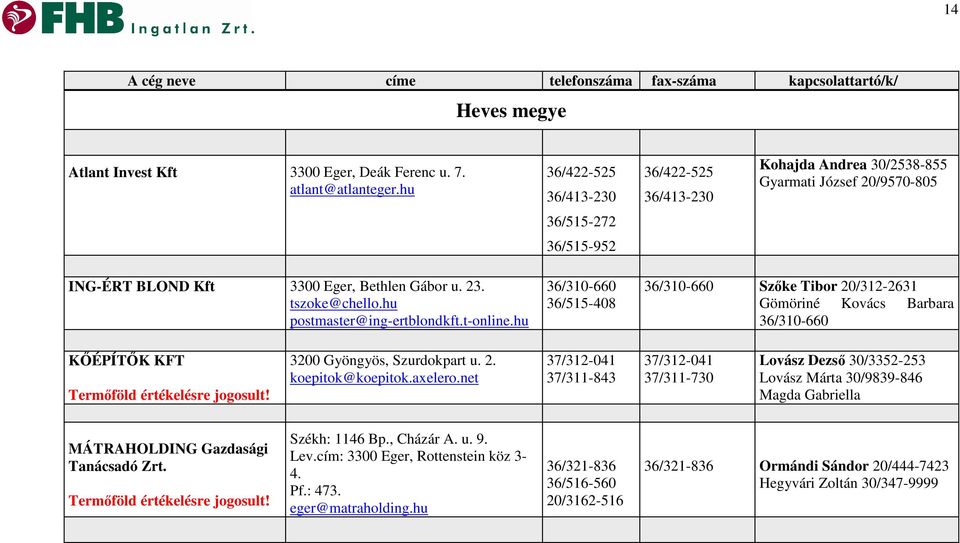Click Mátraholding phone 20/3162-516
This screenshot has width=960, height=543.
pos(585,500)
